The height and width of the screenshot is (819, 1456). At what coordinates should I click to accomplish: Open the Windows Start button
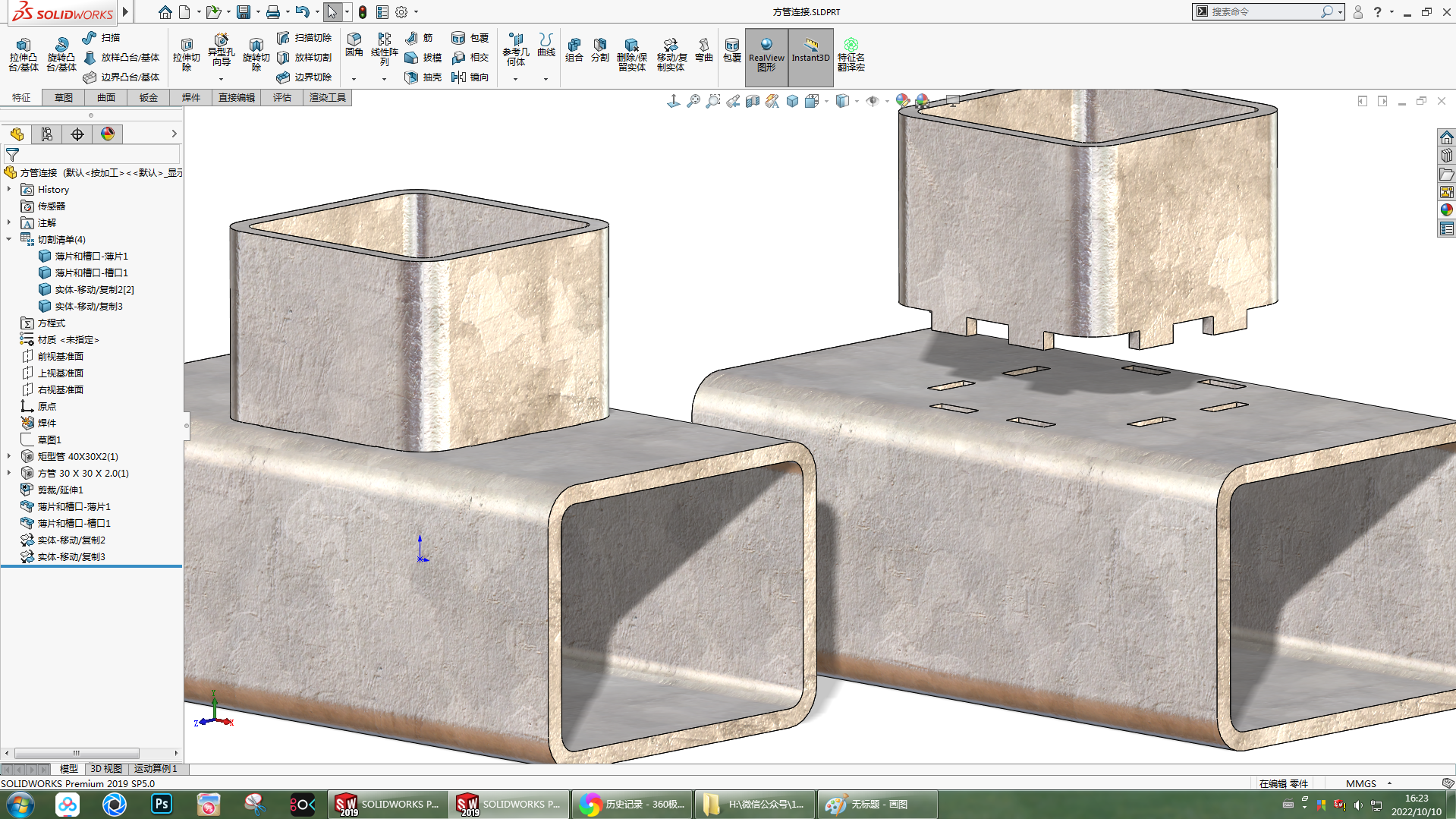coord(20,805)
